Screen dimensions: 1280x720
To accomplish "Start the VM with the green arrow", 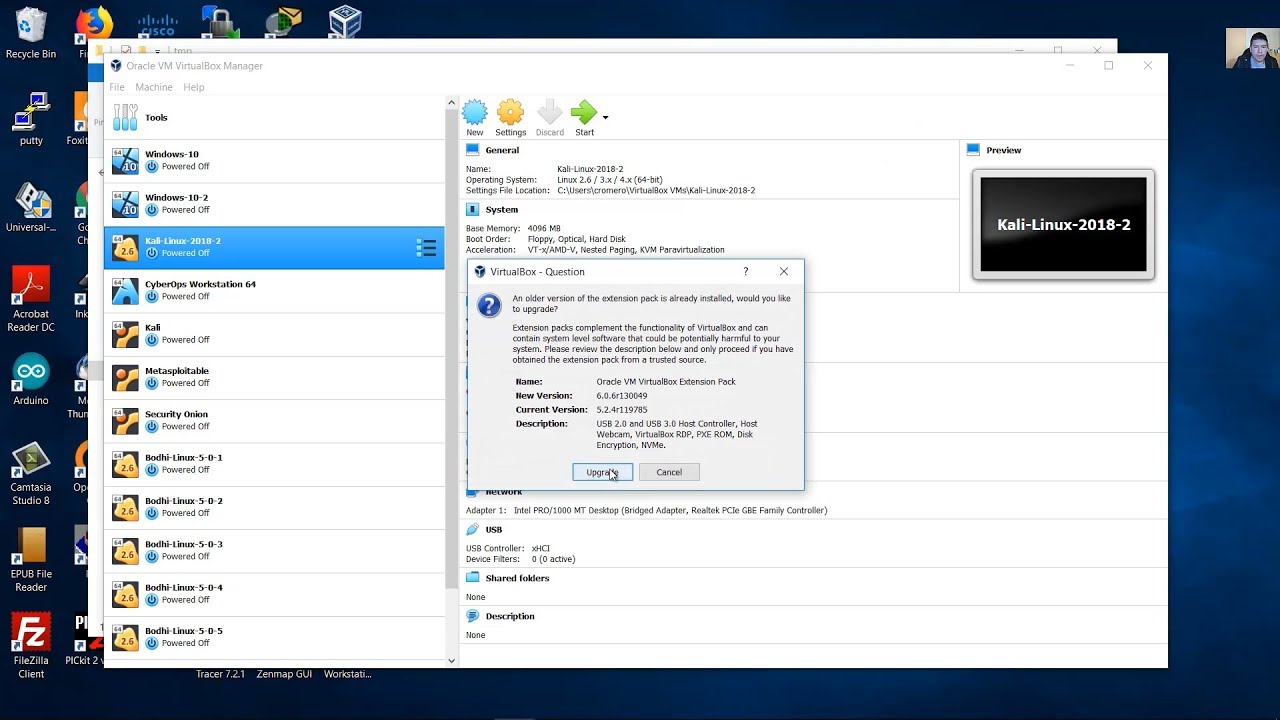I will [x=584, y=113].
